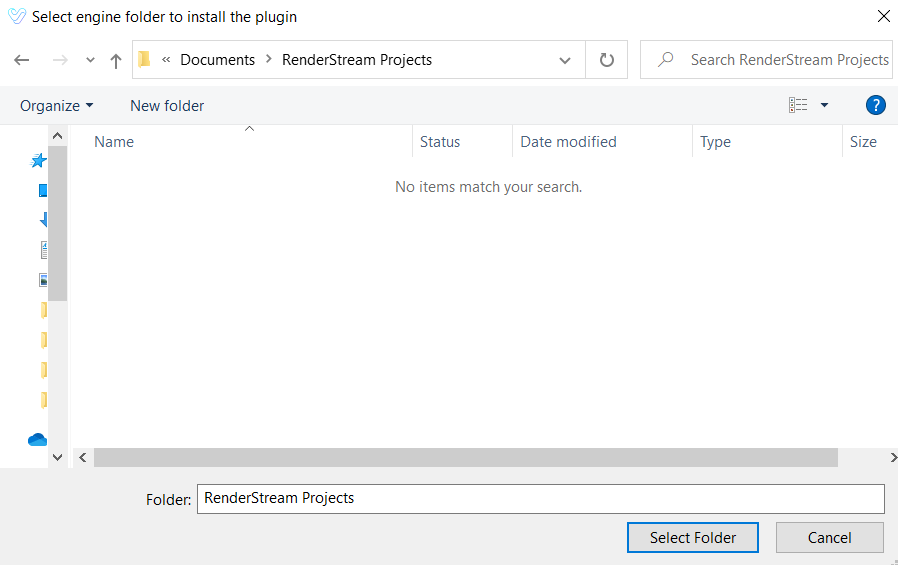Refresh the RenderStream Projects folder view

606,60
